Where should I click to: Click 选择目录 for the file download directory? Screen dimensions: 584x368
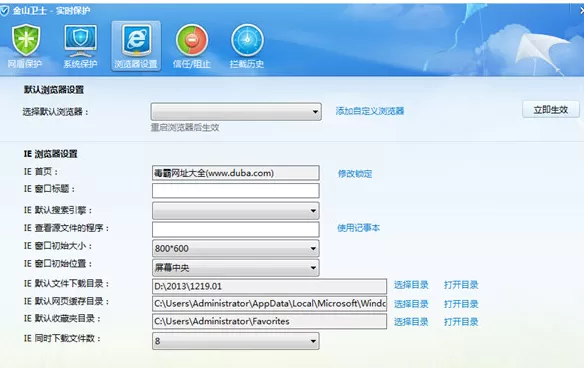[x=411, y=285]
